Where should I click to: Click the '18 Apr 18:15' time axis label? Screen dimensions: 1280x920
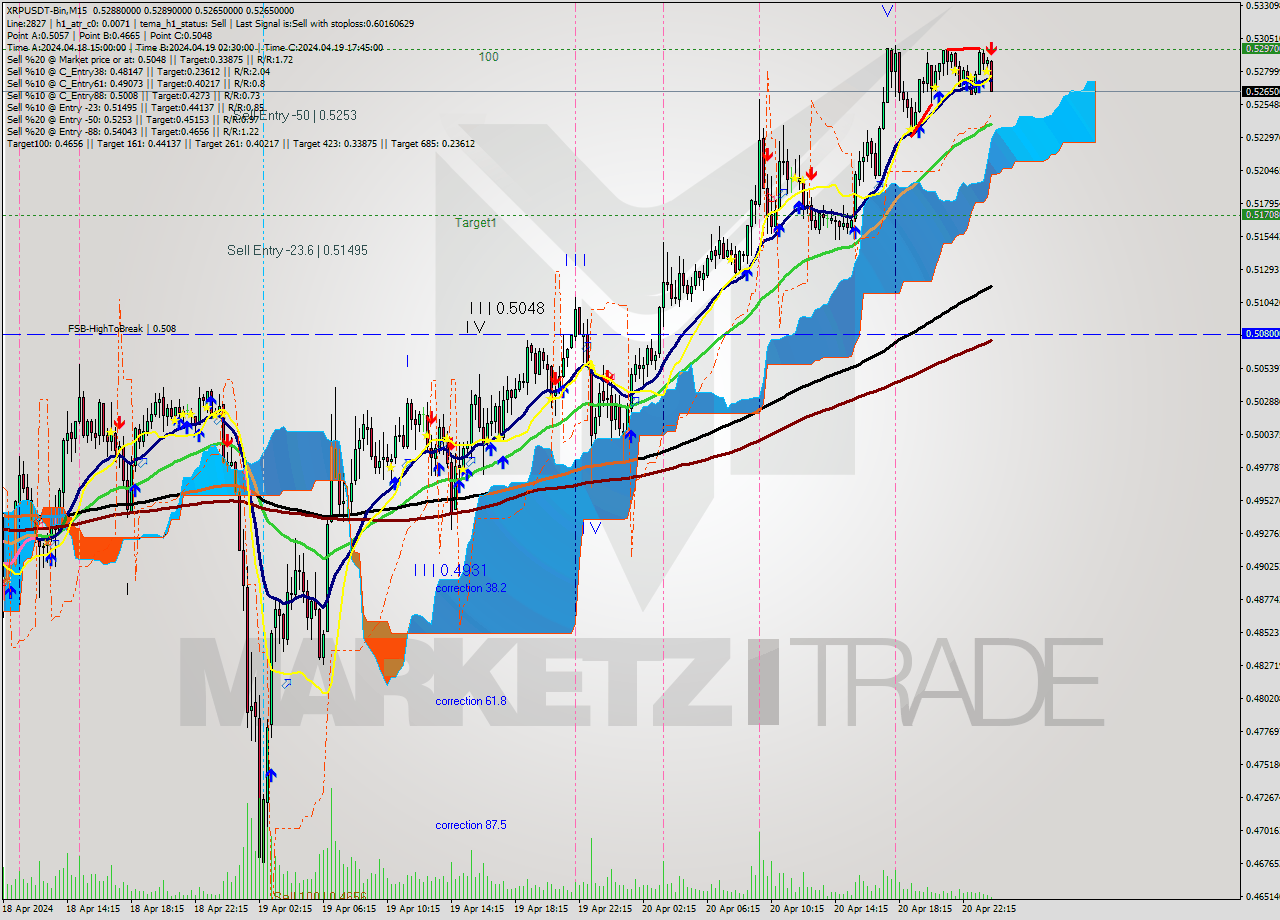(x=157, y=909)
